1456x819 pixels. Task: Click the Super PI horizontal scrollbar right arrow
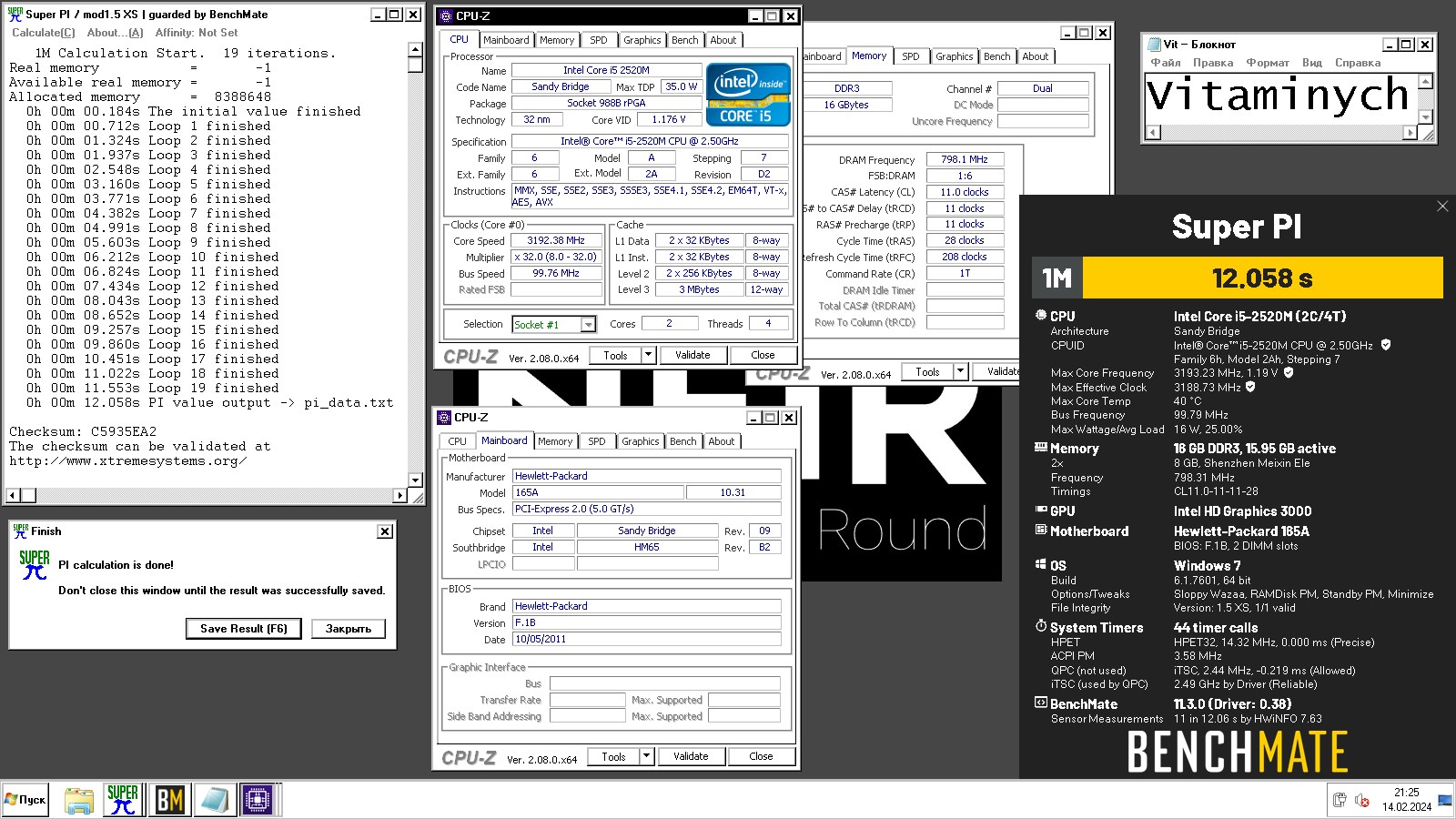pos(399,495)
